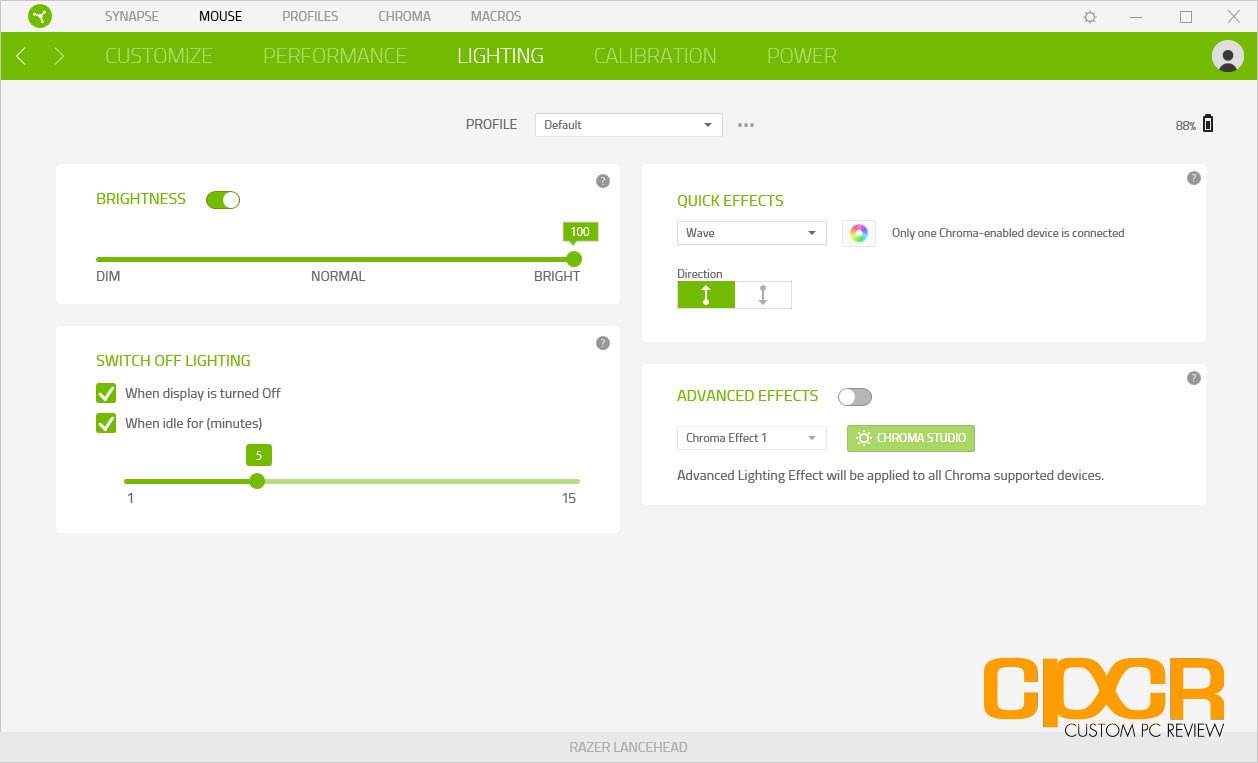Open the Wave quick effects dropdown
This screenshot has height=763, width=1258.
point(751,233)
